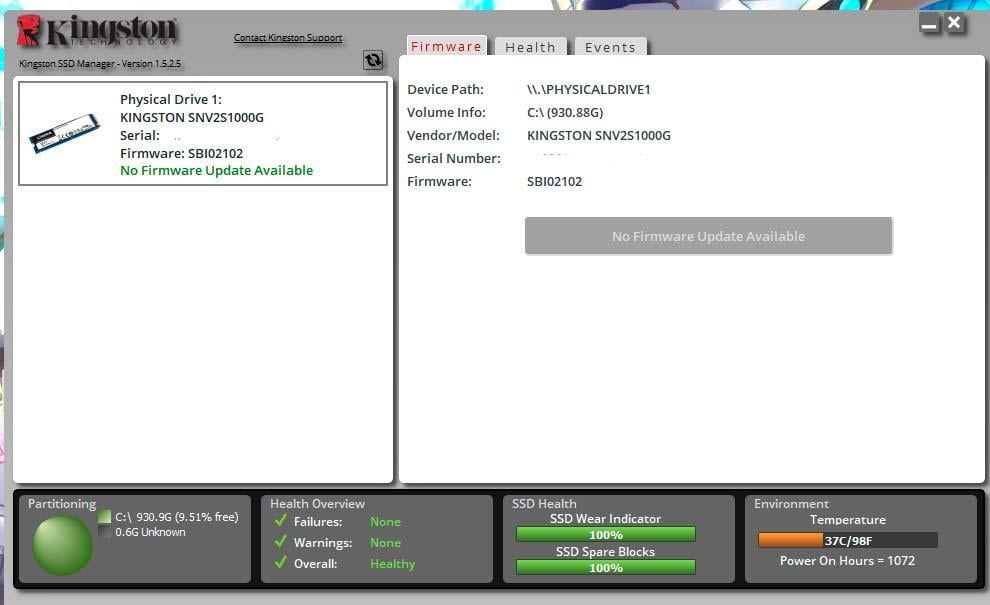
Task: Click '0.6G Unknown' partition text
Action: [150, 532]
